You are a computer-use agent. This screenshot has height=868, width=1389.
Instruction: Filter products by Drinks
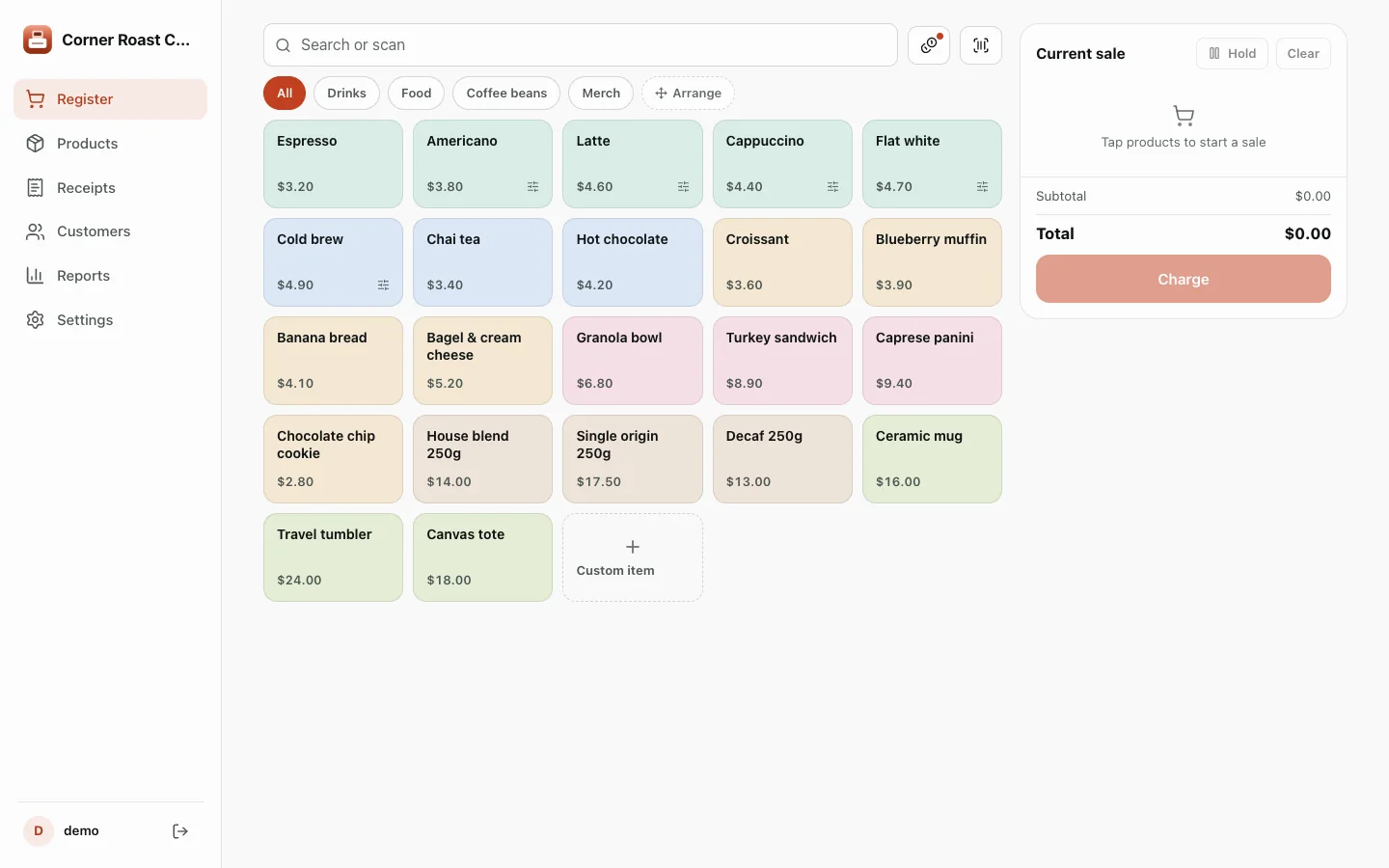point(346,94)
